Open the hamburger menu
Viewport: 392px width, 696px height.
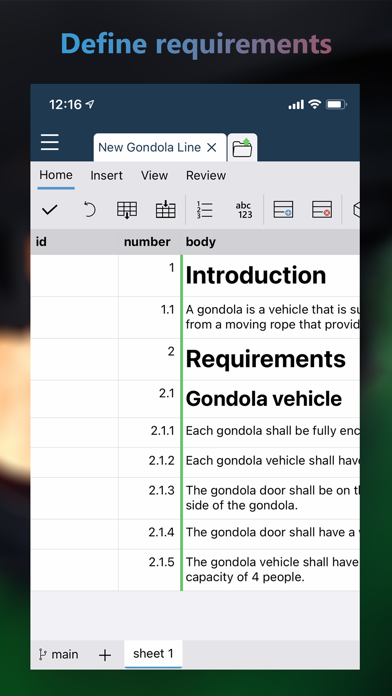[x=50, y=142]
